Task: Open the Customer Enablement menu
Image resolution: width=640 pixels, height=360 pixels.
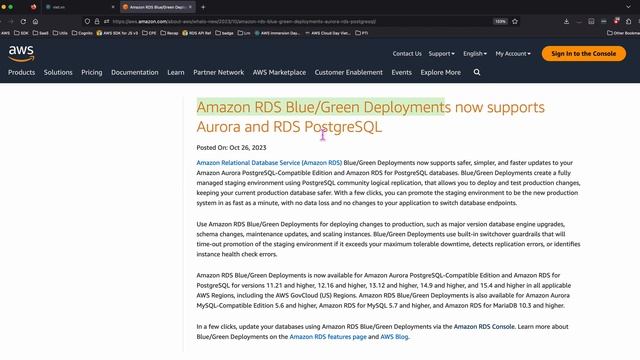Action: coord(349,72)
